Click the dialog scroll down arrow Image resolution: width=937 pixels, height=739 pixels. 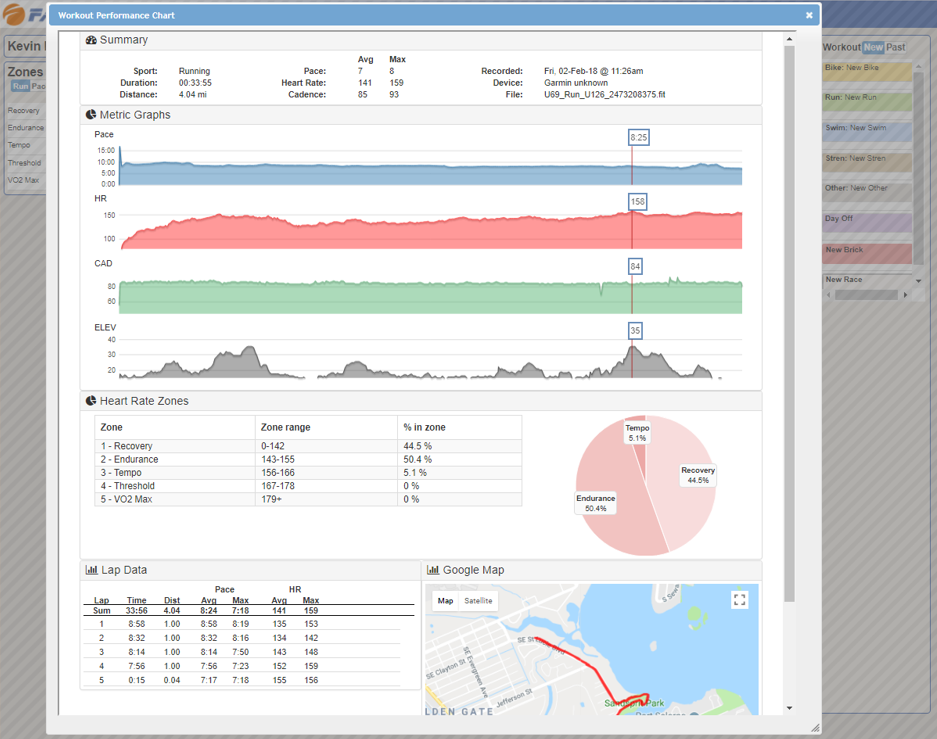[789, 708]
